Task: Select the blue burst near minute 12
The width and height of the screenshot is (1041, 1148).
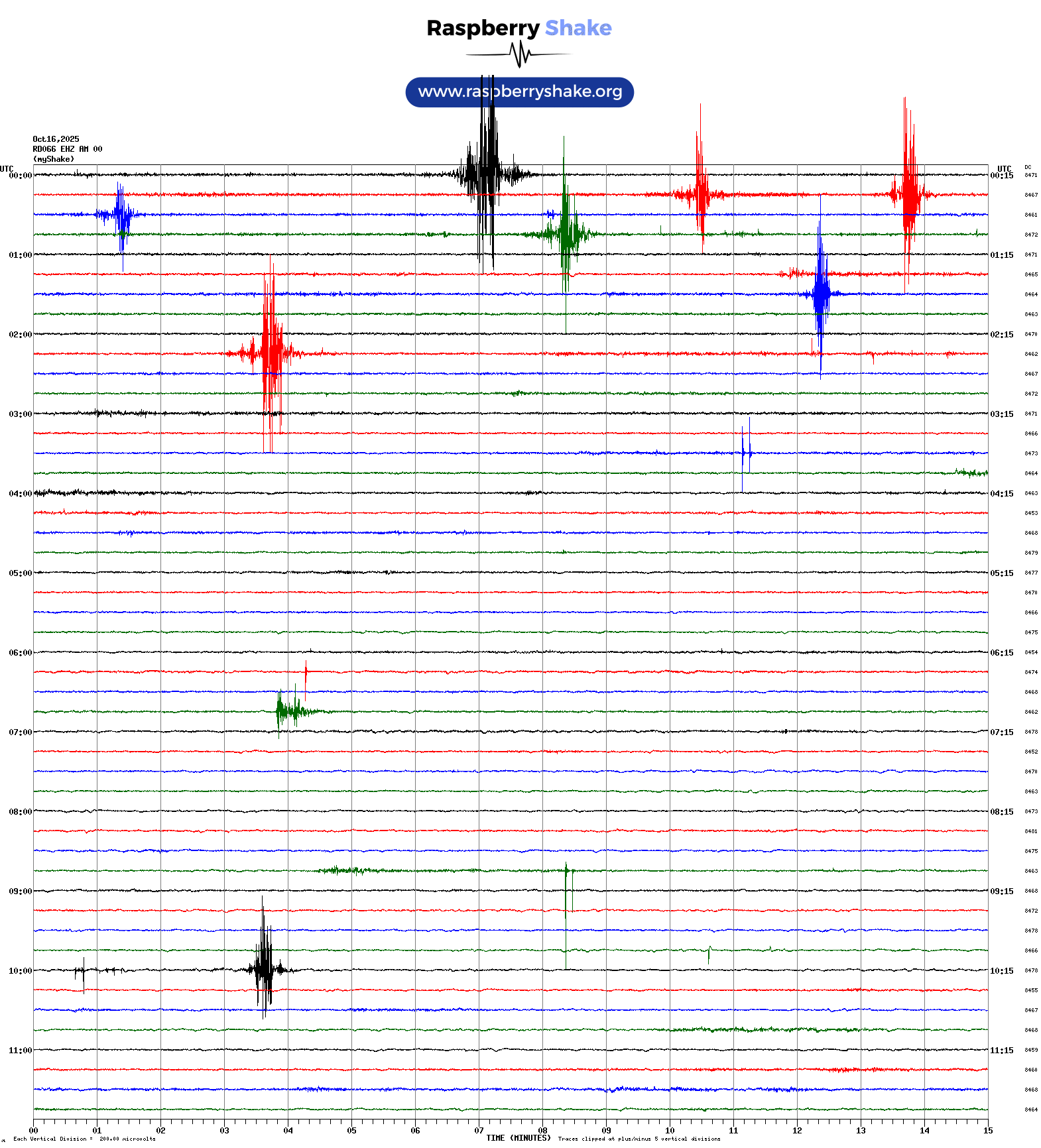Action: tap(821, 293)
